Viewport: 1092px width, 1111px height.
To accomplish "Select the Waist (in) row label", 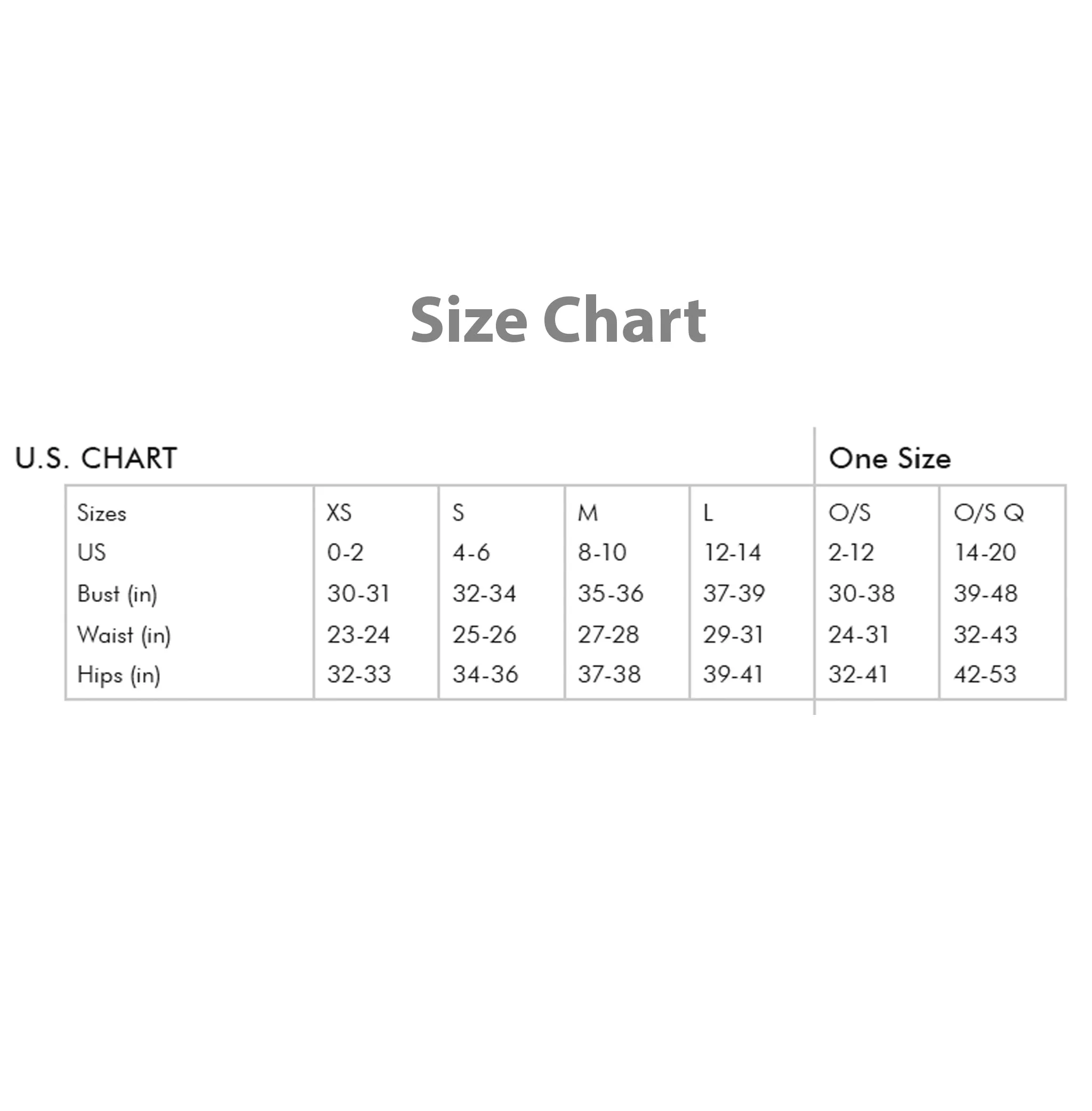I will coord(124,635).
